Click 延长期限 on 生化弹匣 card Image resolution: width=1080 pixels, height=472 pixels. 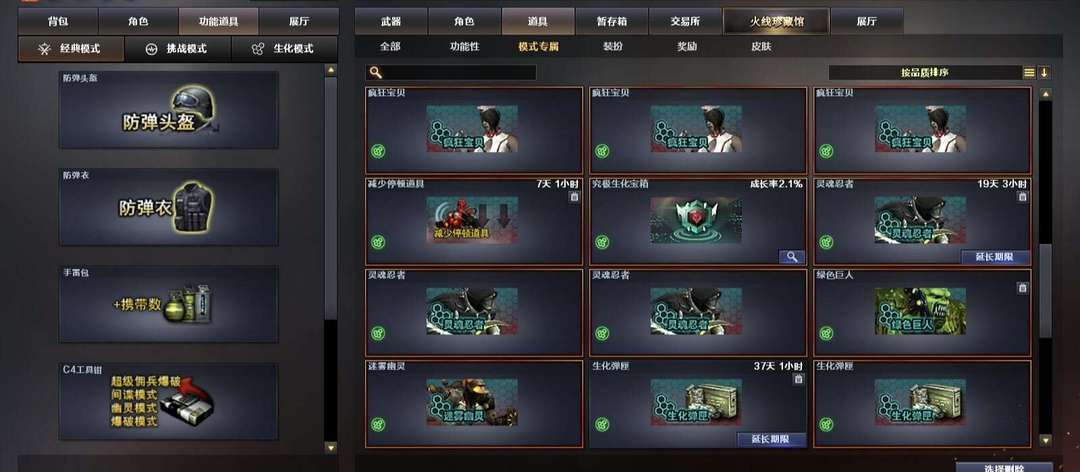point(771,440)
